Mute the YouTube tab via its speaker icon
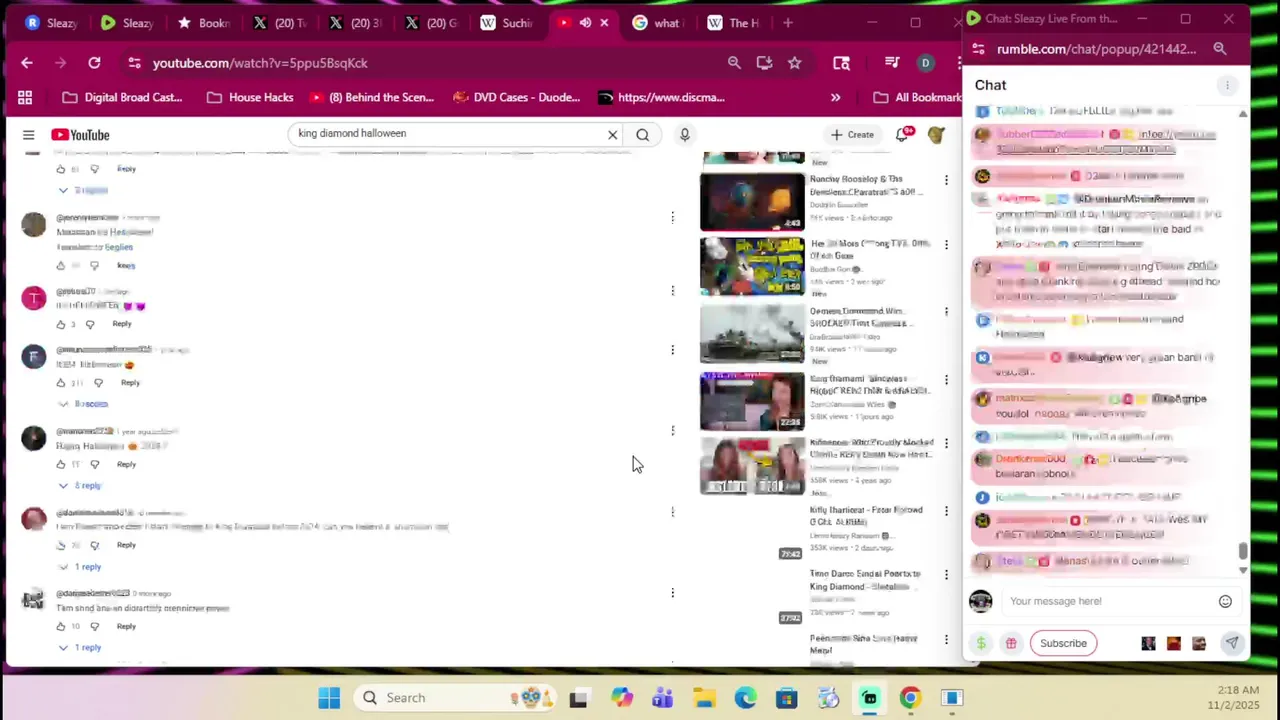 pyautogui.click(x=585, y=22)
